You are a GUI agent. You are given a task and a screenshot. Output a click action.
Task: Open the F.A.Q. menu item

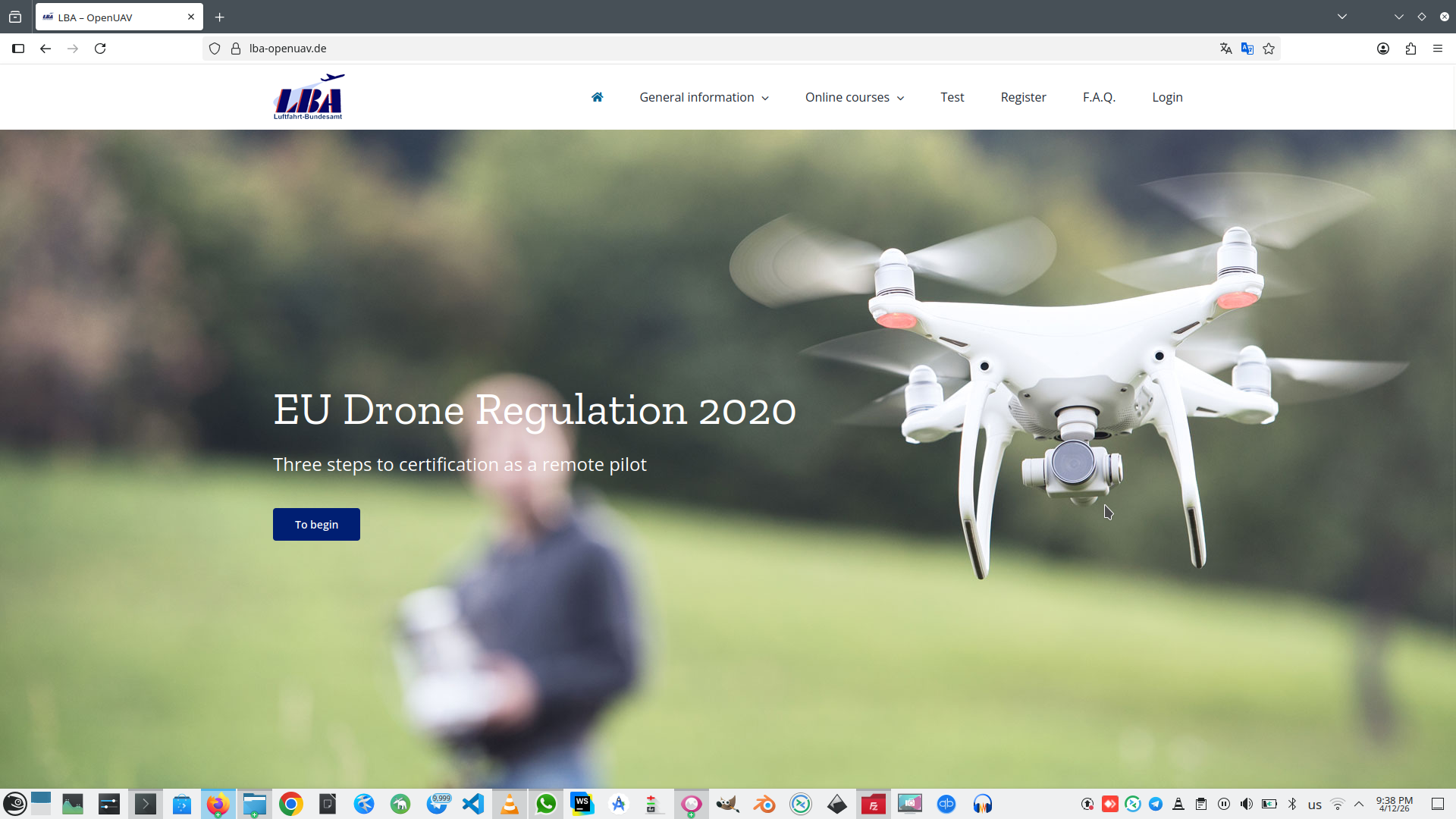click(1099, 97)
